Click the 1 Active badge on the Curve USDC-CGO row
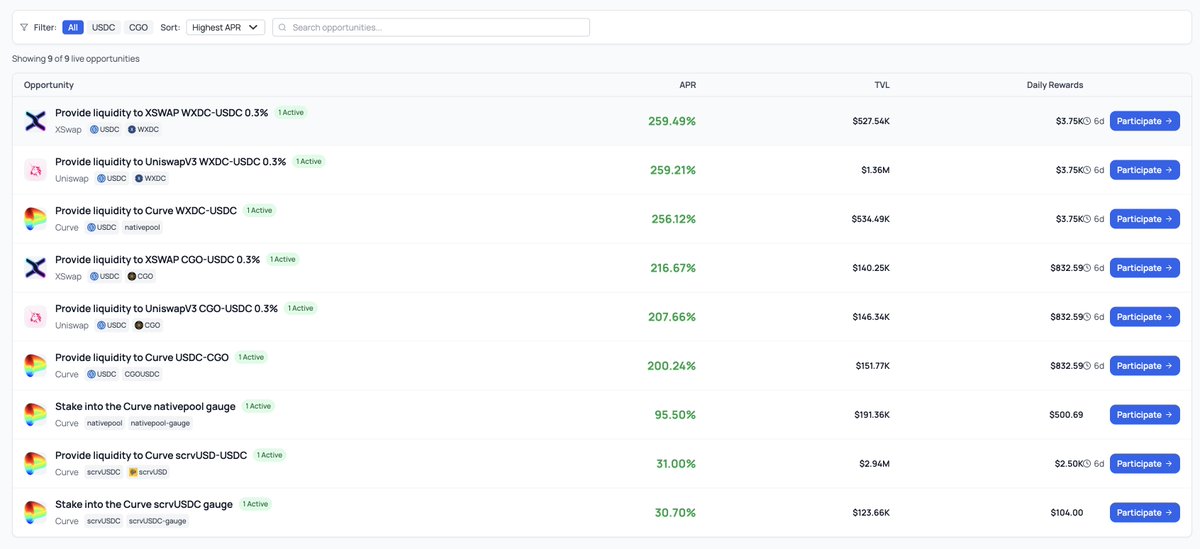Screen dimensions: 1200x549 tap(251, 357)
